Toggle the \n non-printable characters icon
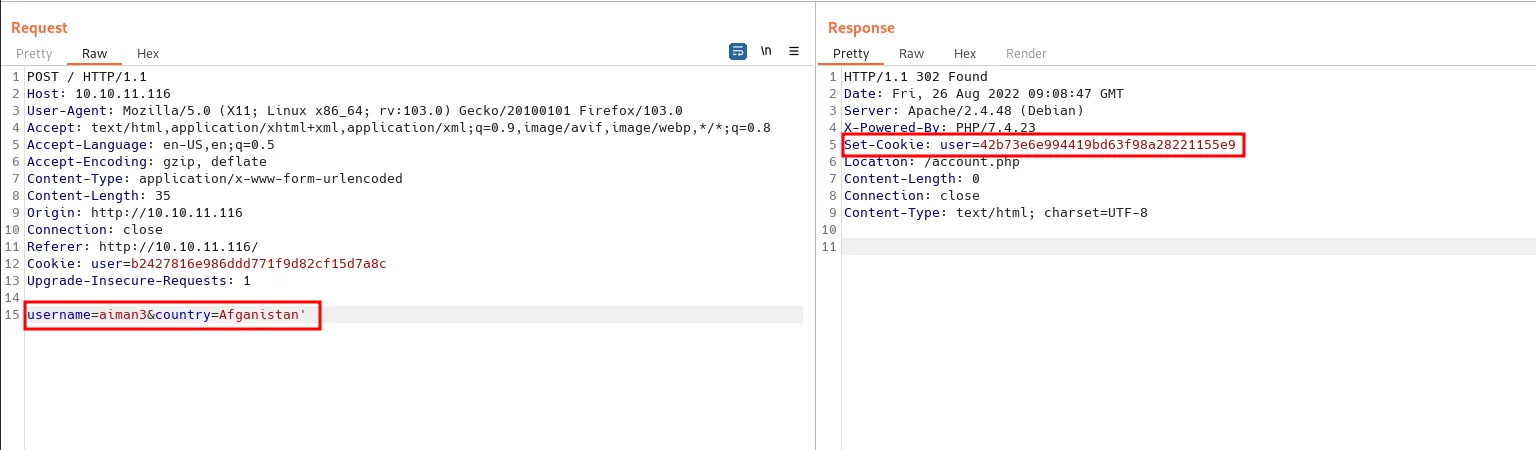 click(x=766, y=51)
